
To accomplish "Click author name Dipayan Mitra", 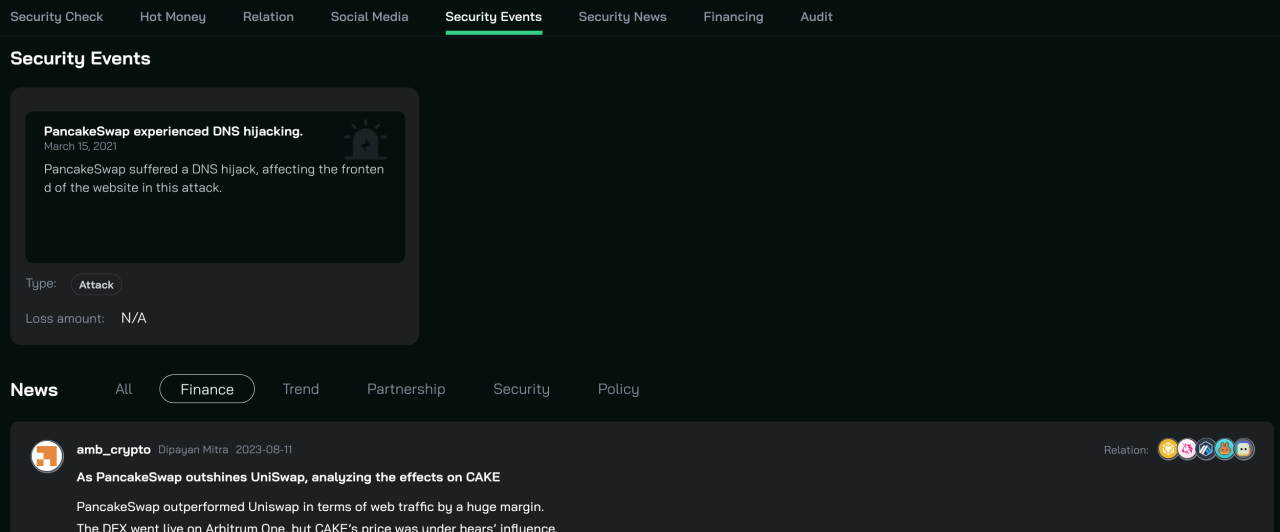I will [x=193, y=450].
